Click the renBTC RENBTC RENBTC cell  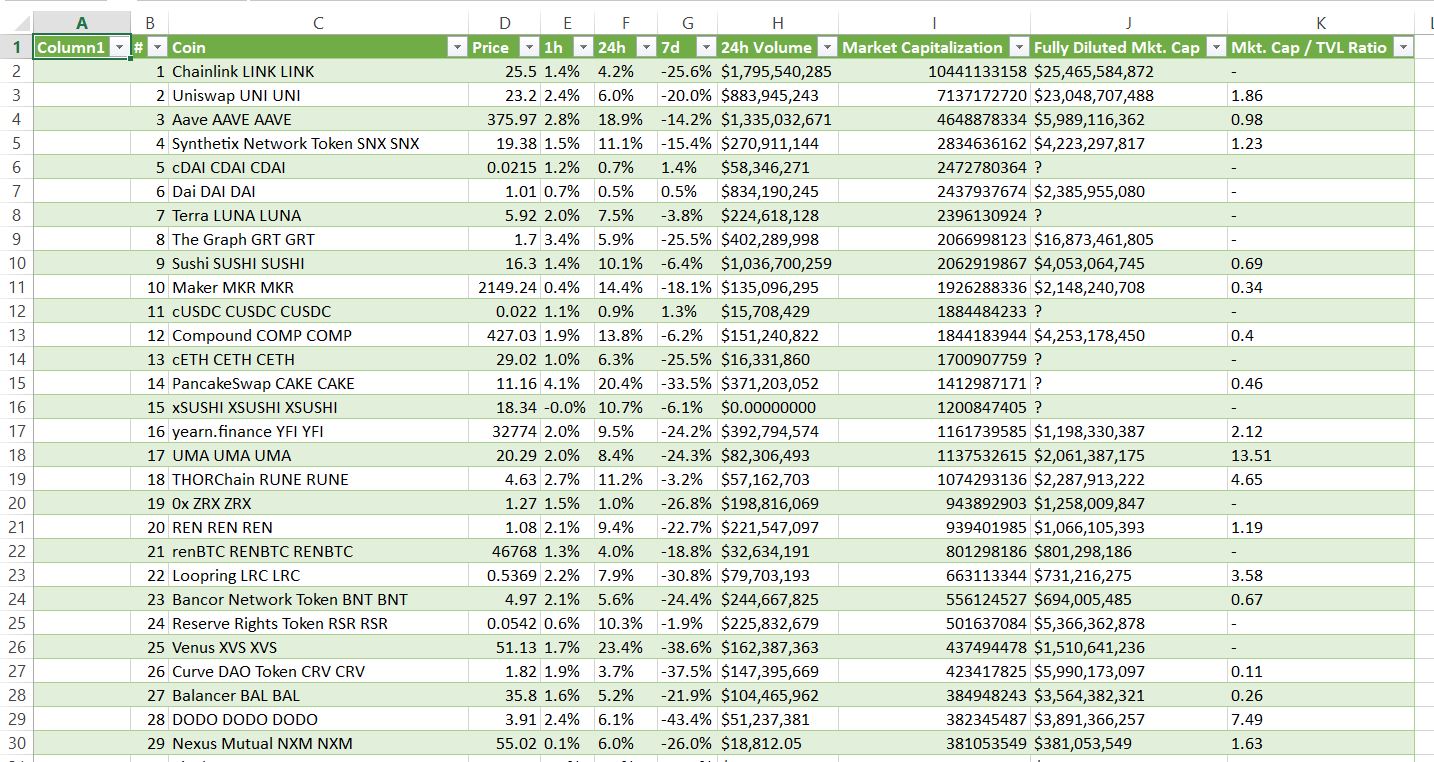coord(318,551)
